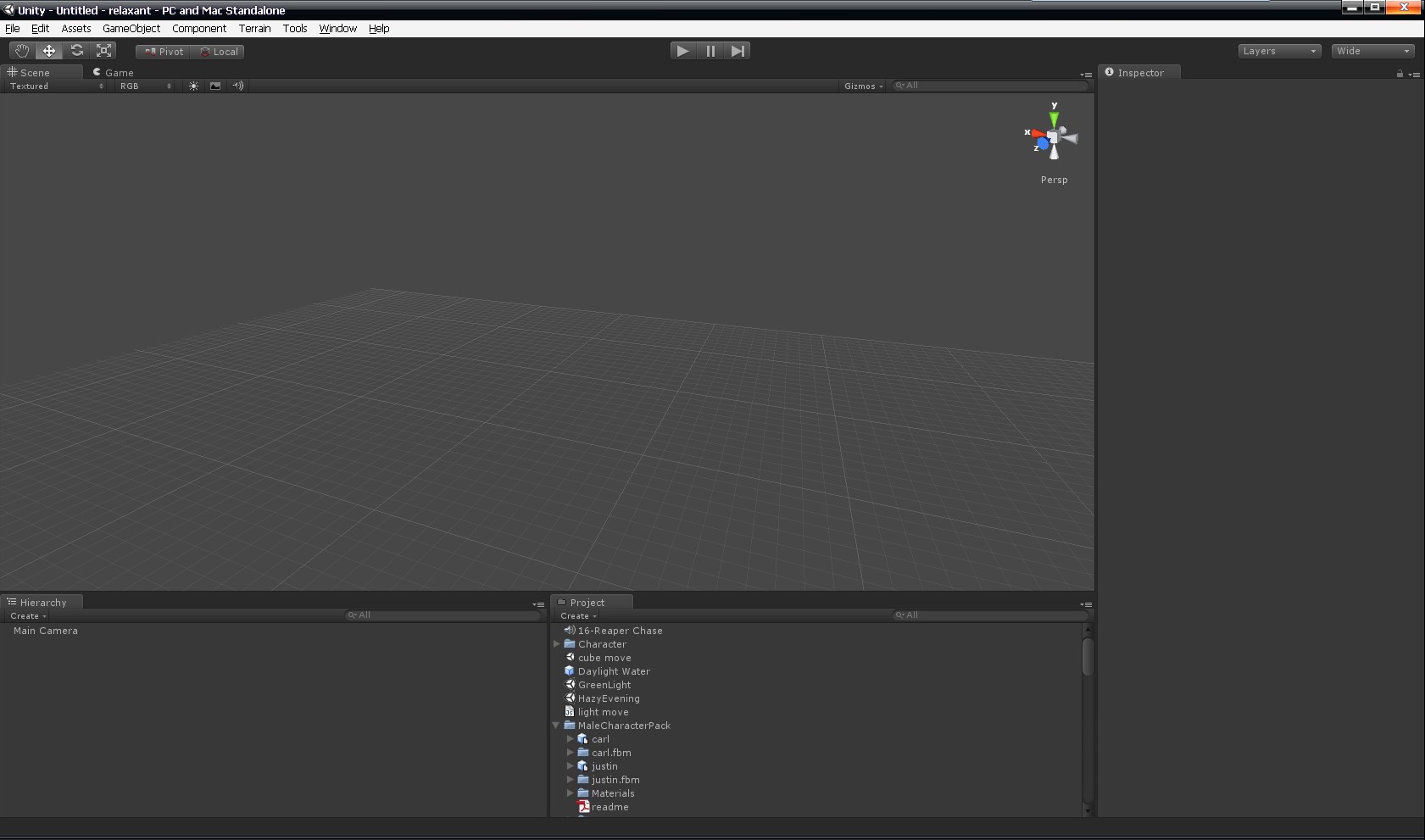Pause the game playback

coord(710,51)
